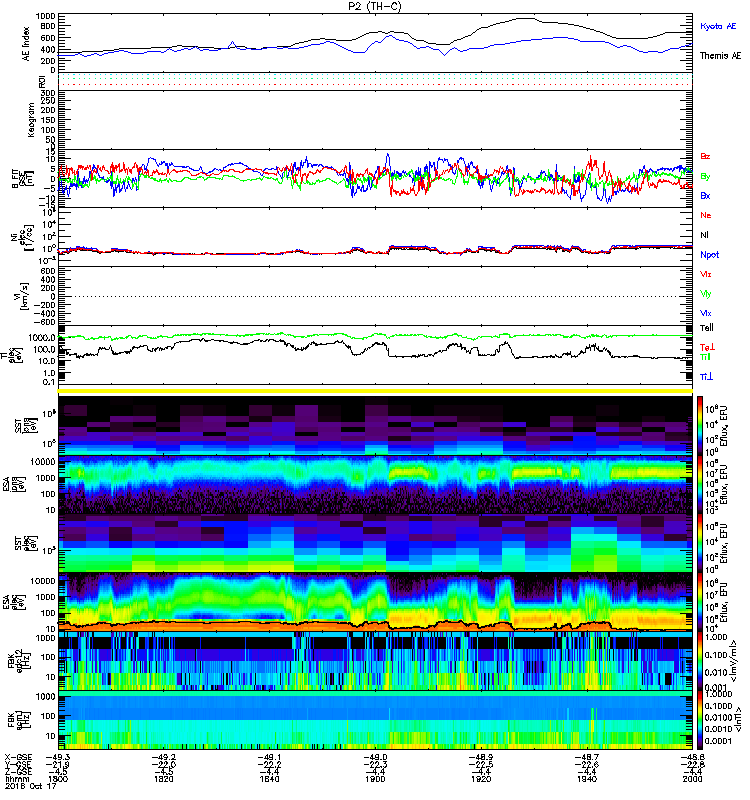
Task: Click the <|nT|> color bar
Action: [700, 720]
